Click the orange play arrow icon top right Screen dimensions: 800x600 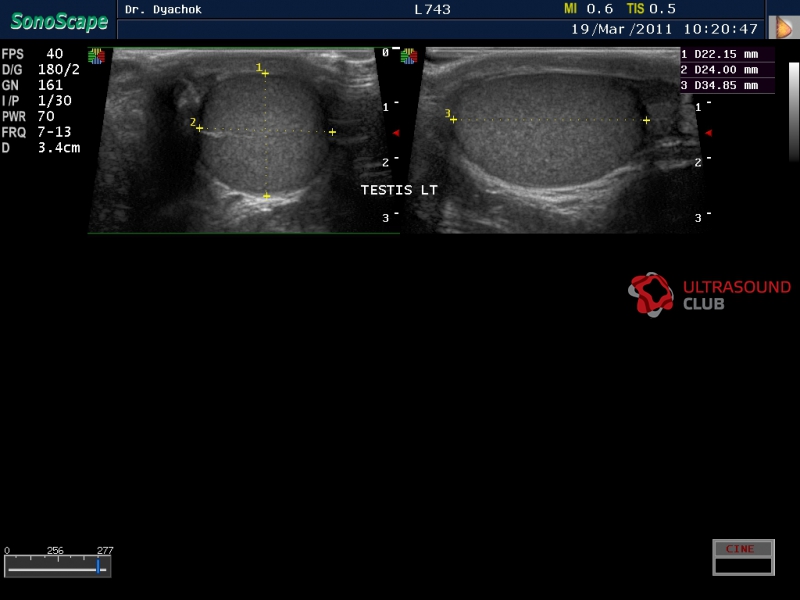(784, 28)
